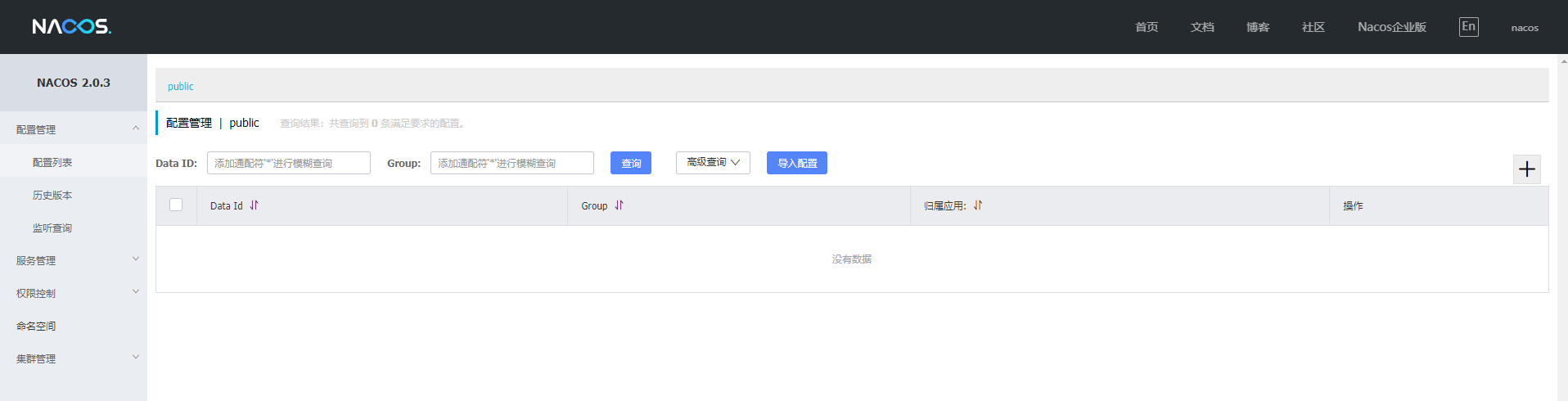Add new configuration with plus icon
This screenshot has width=1568, height=401.
point(1526,169)
